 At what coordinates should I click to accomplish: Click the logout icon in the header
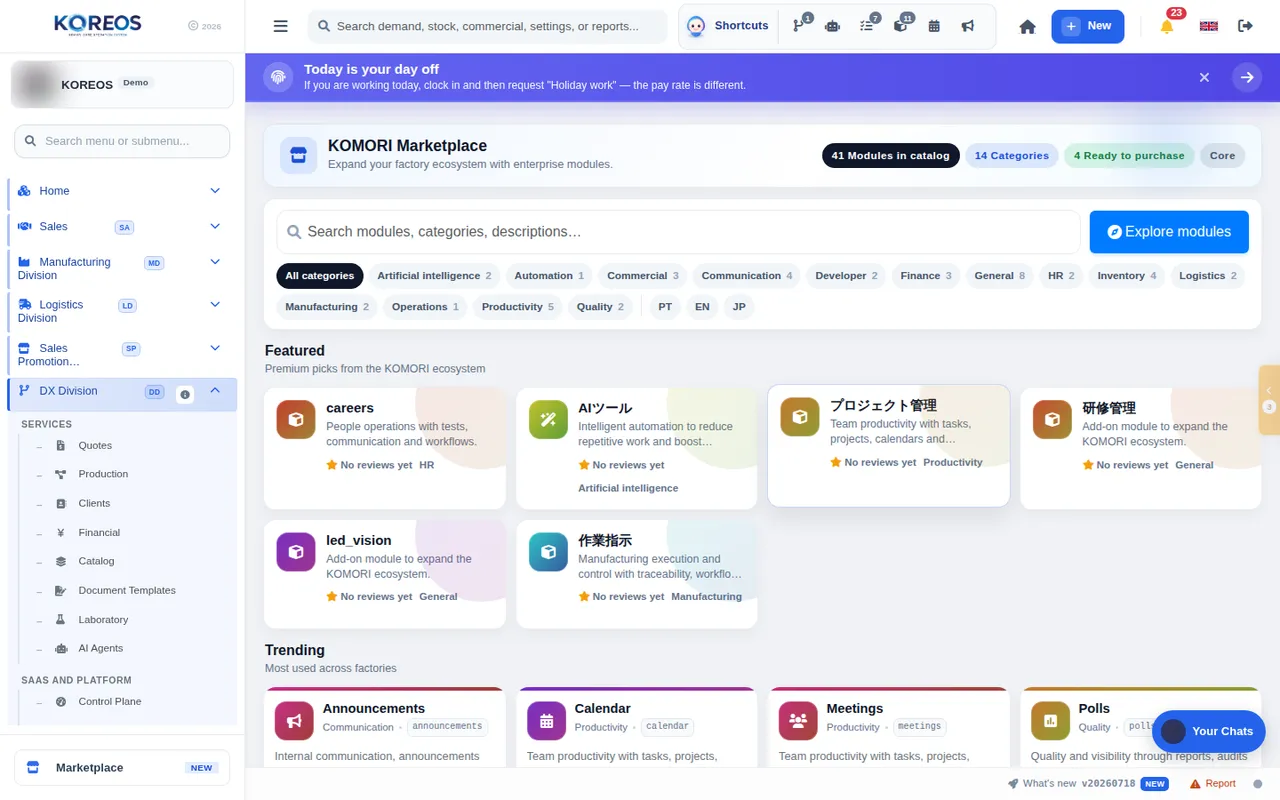tap(1245, 26)
